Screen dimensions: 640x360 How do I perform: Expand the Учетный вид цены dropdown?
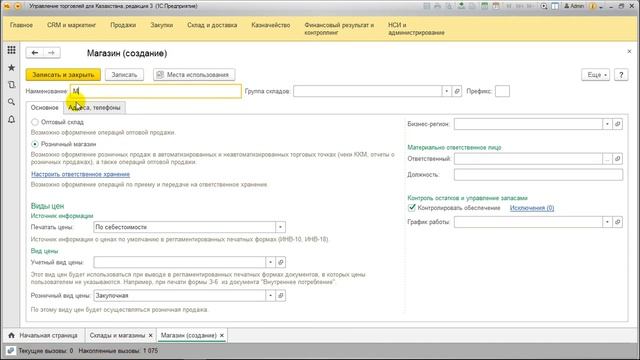point(270,262)
